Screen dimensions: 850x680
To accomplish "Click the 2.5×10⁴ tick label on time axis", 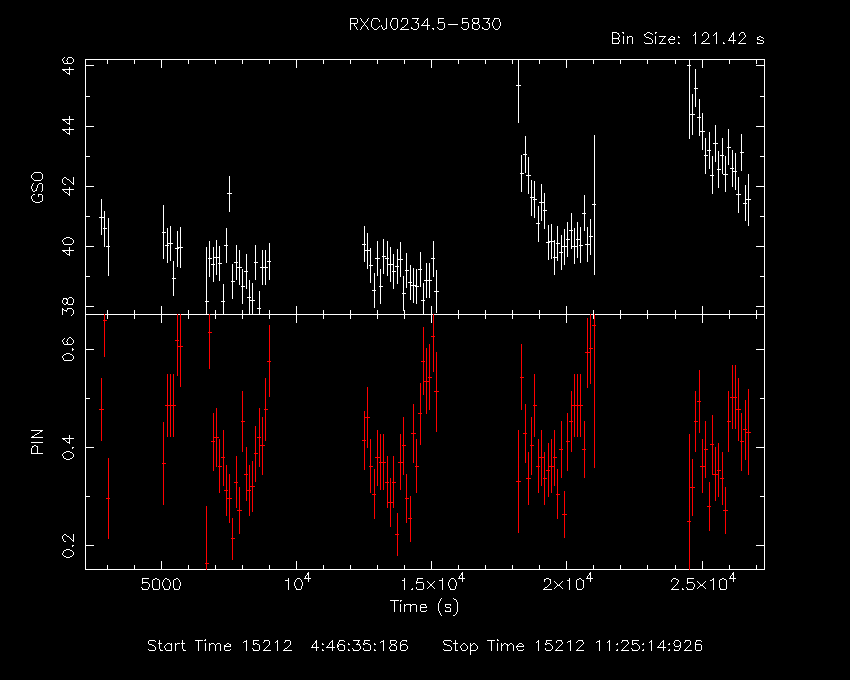I will point(703,583).
